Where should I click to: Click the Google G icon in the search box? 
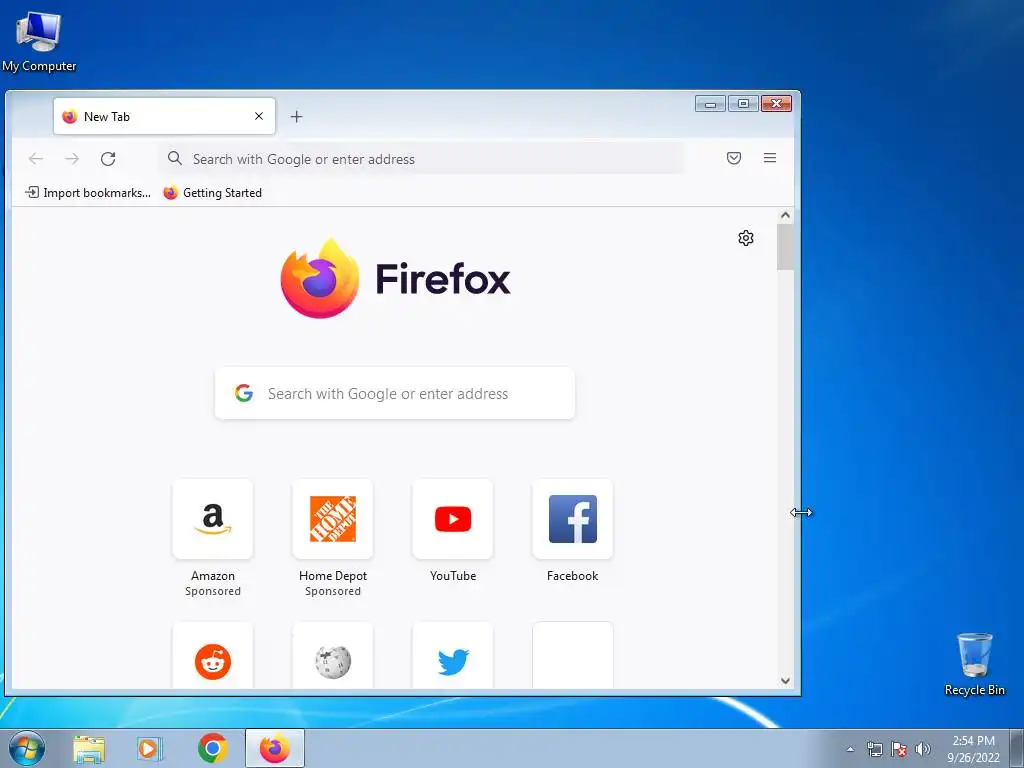click(244, 393)
